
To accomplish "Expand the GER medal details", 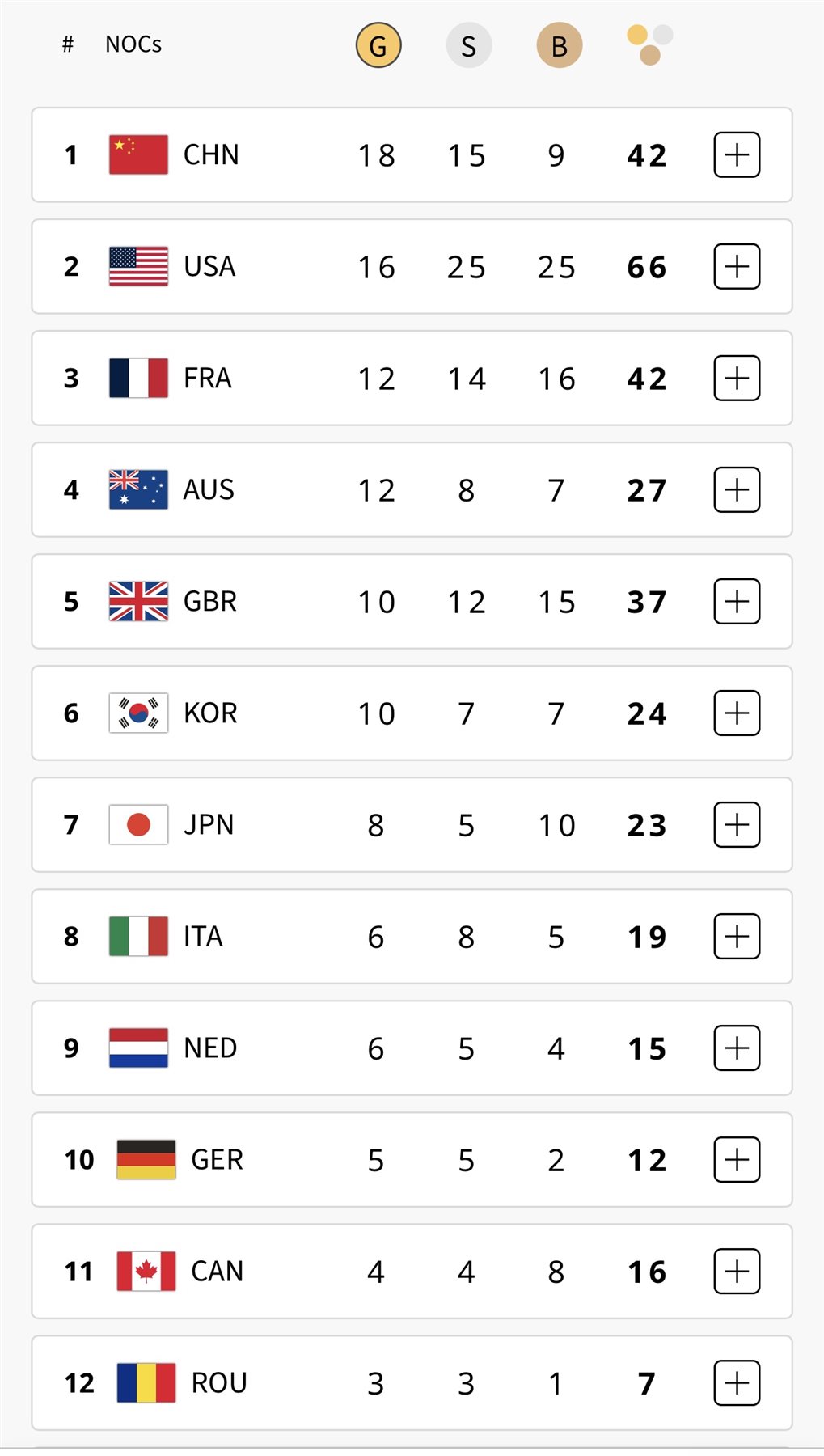I will (x=737, y=1159).
